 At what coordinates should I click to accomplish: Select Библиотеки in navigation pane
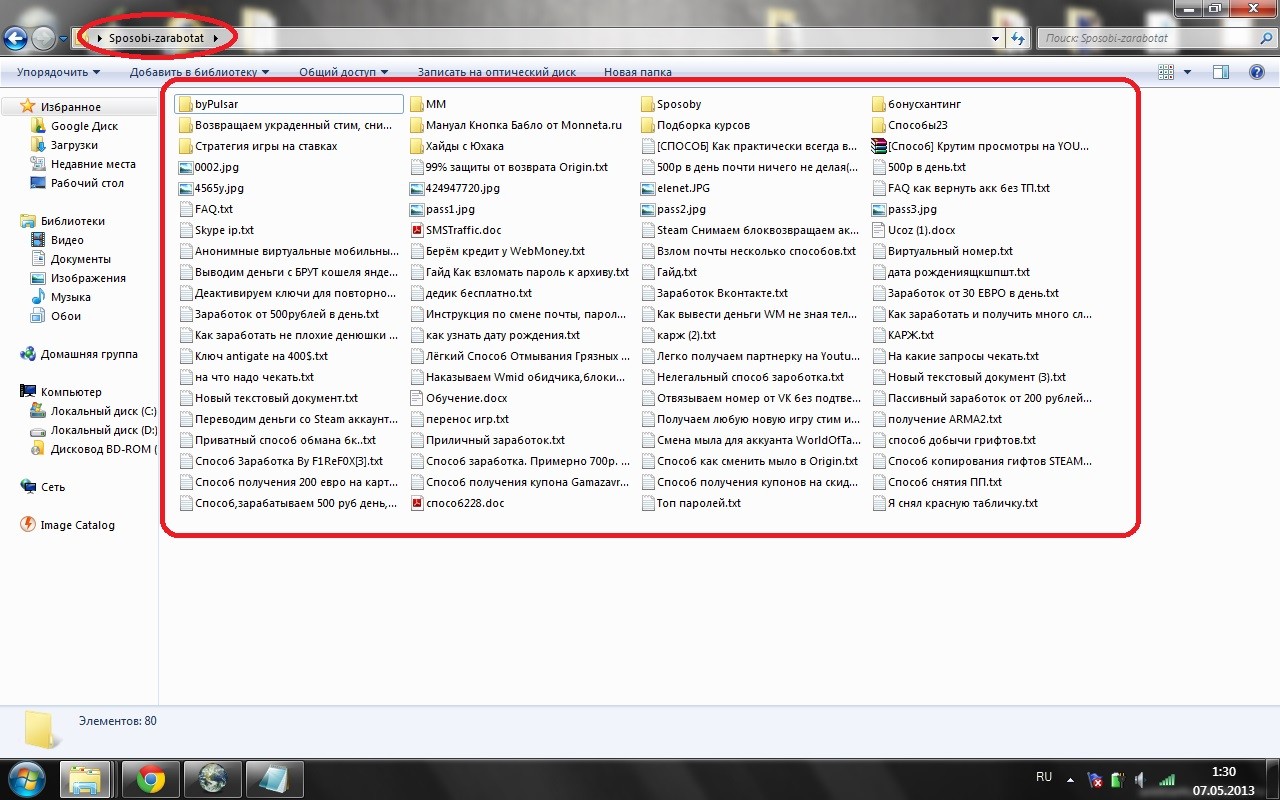coord(62,221)
